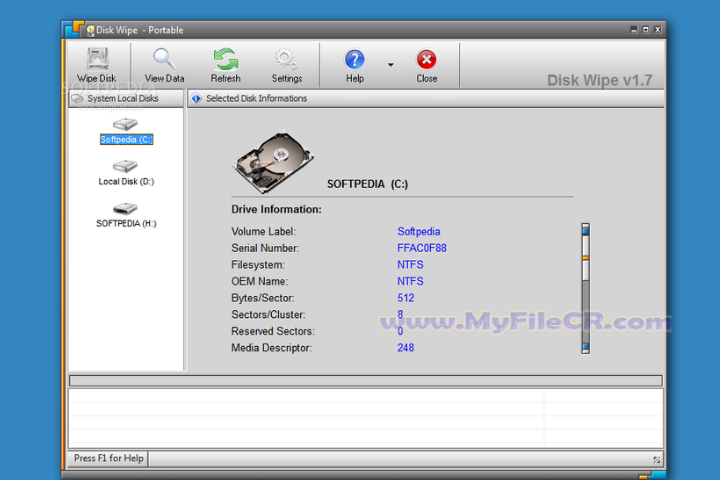Click the Softpedia (C:) drive label
Viewport: 720px width, 480px height.
(126, 140)
